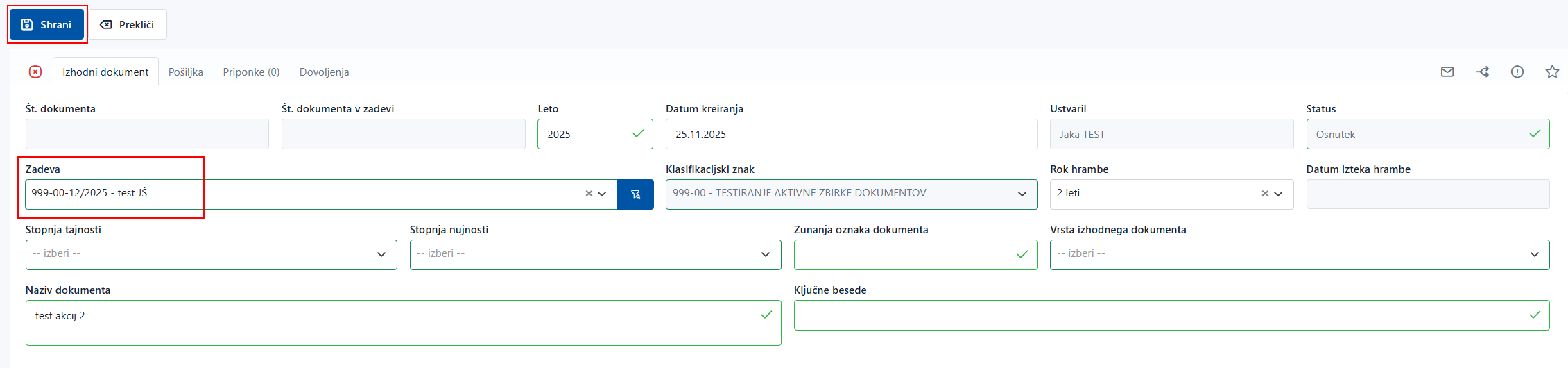Switch to the Pošiljka tab

[x=185, y=72]
